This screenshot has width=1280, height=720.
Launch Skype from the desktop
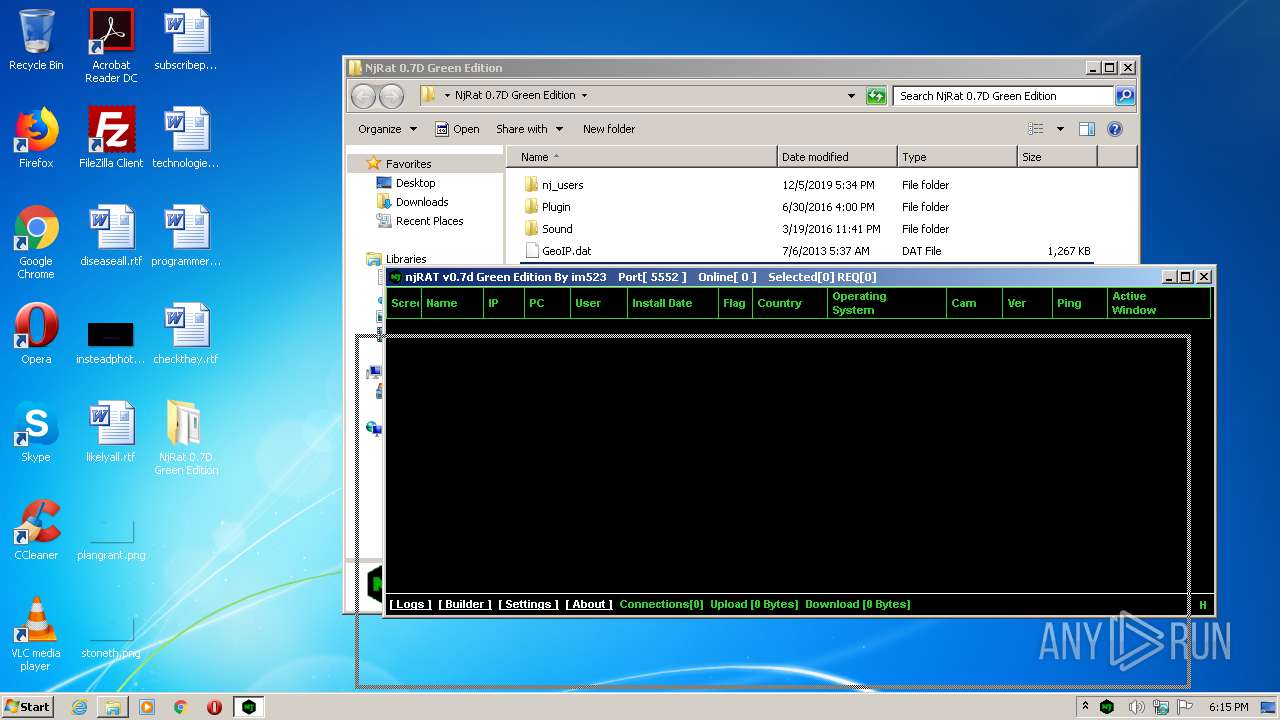[x=36, y=432]
